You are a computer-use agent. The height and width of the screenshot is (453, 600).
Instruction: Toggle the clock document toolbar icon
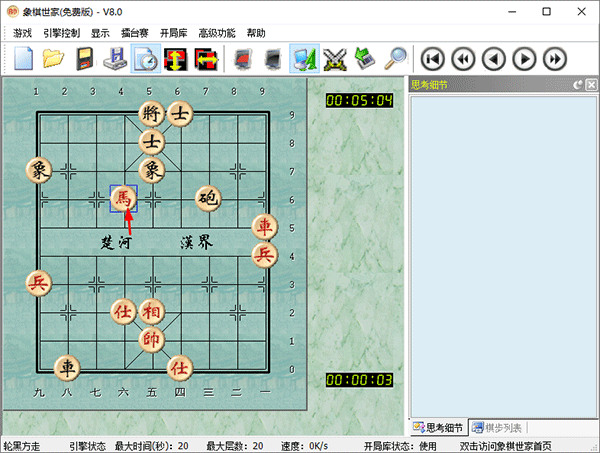point(146,59)
